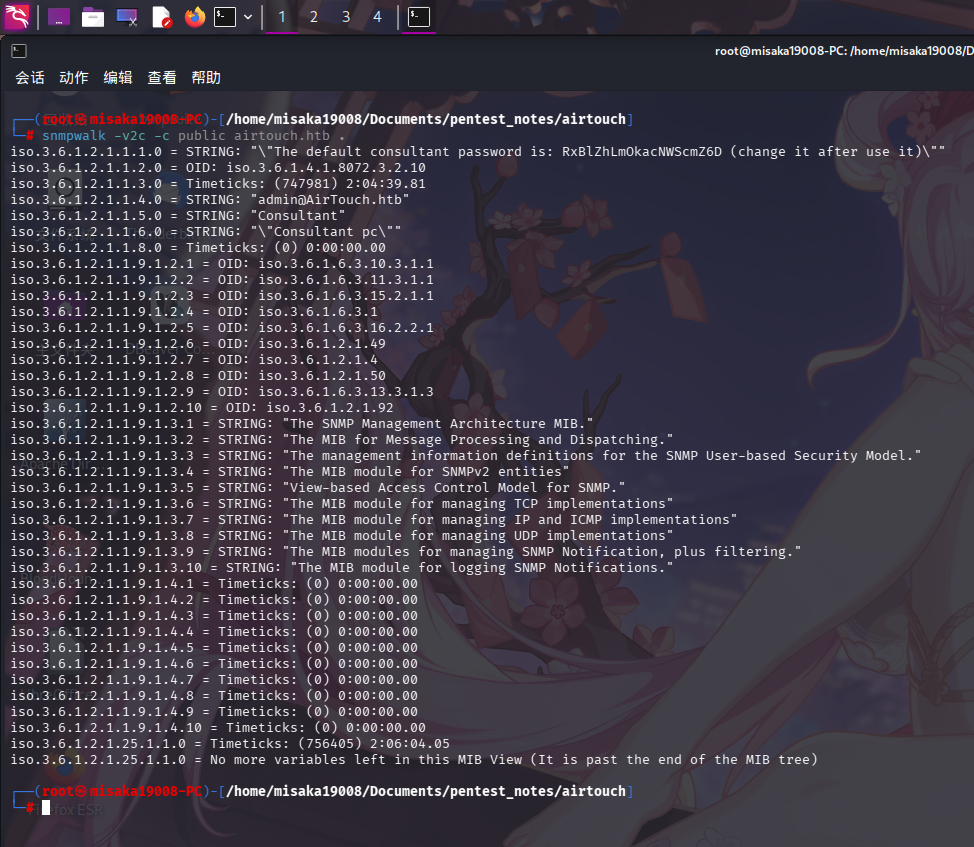This screenshot has width=974, height=847.
Task: Click "SNMP User-based Security Model" line
Action: pos(602,455)
